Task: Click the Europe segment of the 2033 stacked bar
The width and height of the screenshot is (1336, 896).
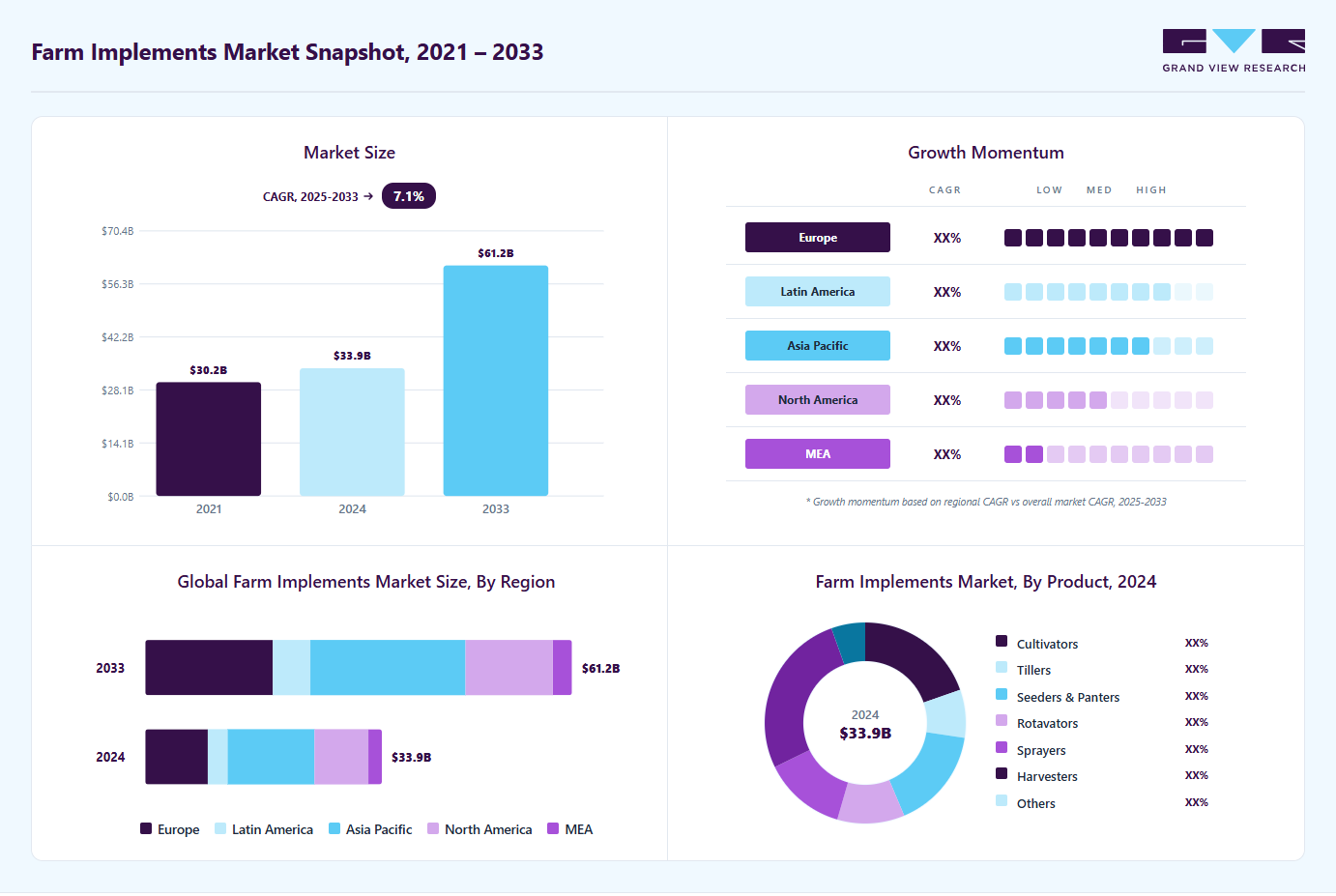Action: pos(209,668)
